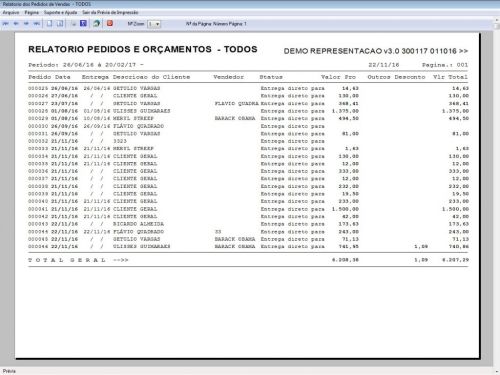Open the Suporte e Ajuda menu

pos(61,12)
